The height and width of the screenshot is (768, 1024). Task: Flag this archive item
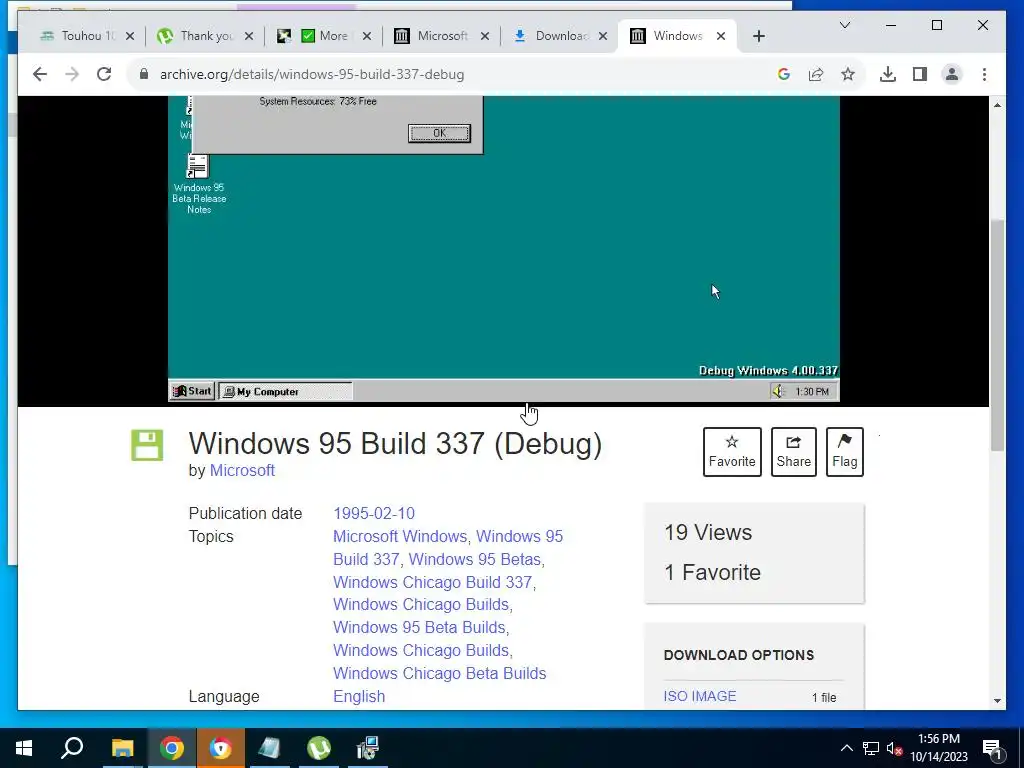[844, 452]
